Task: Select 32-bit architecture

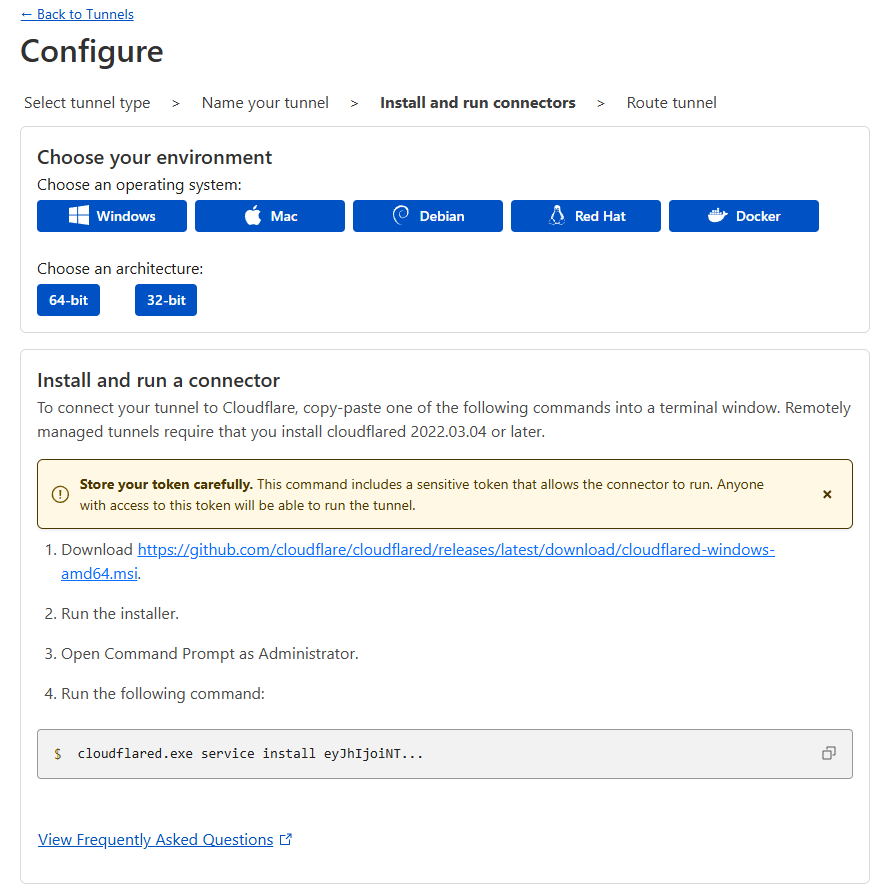Action: coord(166,300)
